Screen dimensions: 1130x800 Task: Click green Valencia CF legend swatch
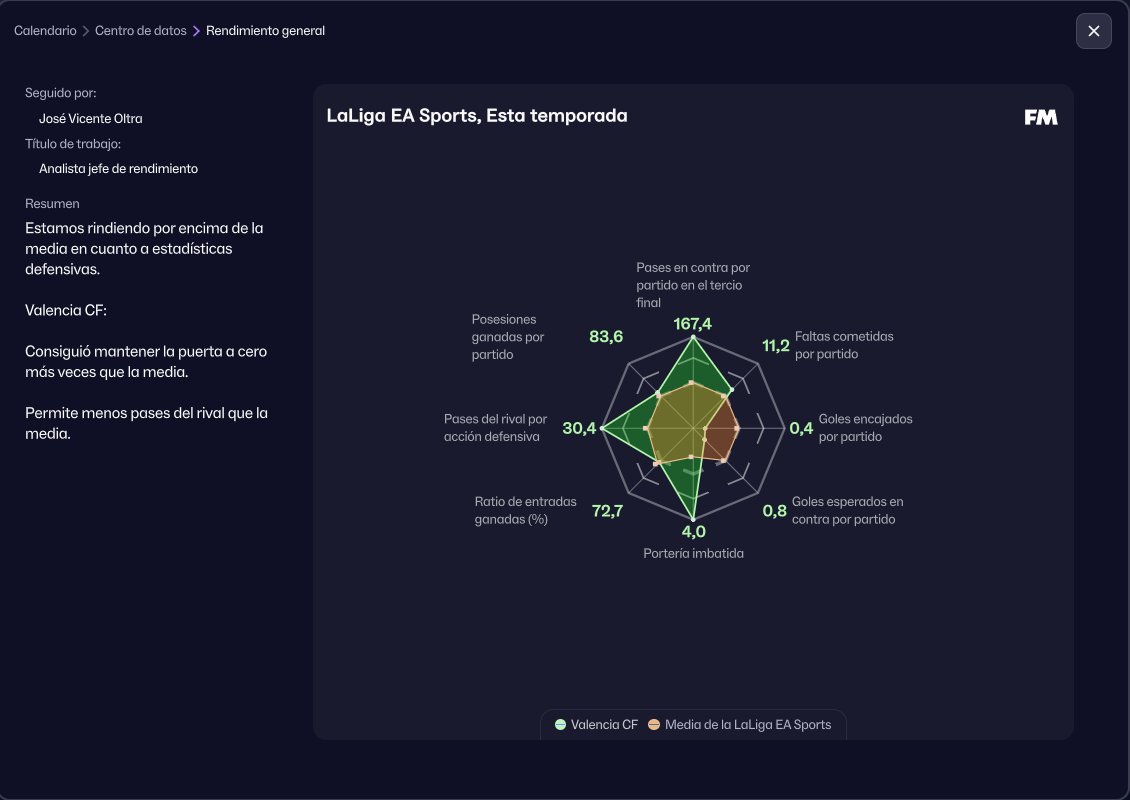tap(560, 724)
